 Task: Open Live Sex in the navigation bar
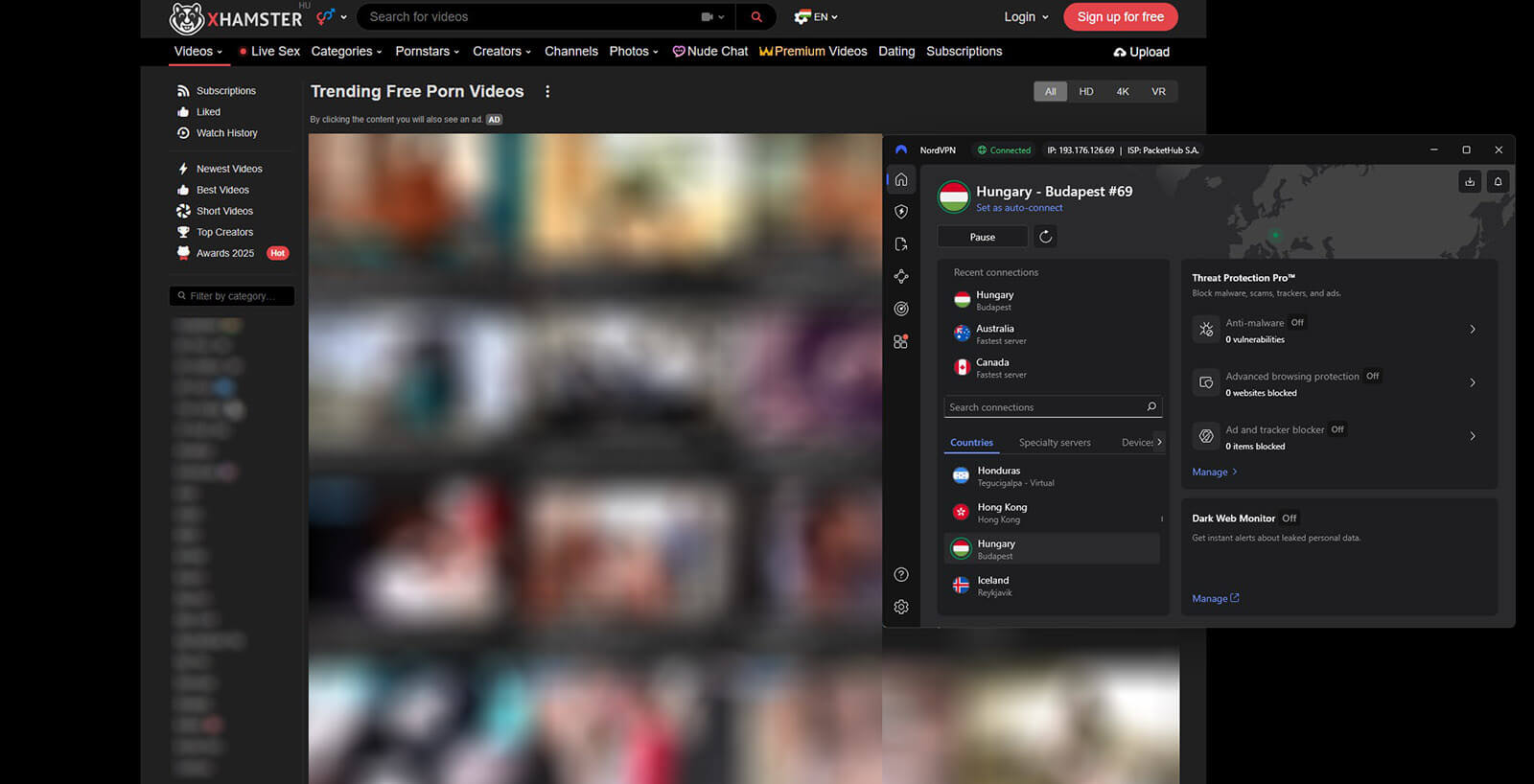click(x=270, y=51)
